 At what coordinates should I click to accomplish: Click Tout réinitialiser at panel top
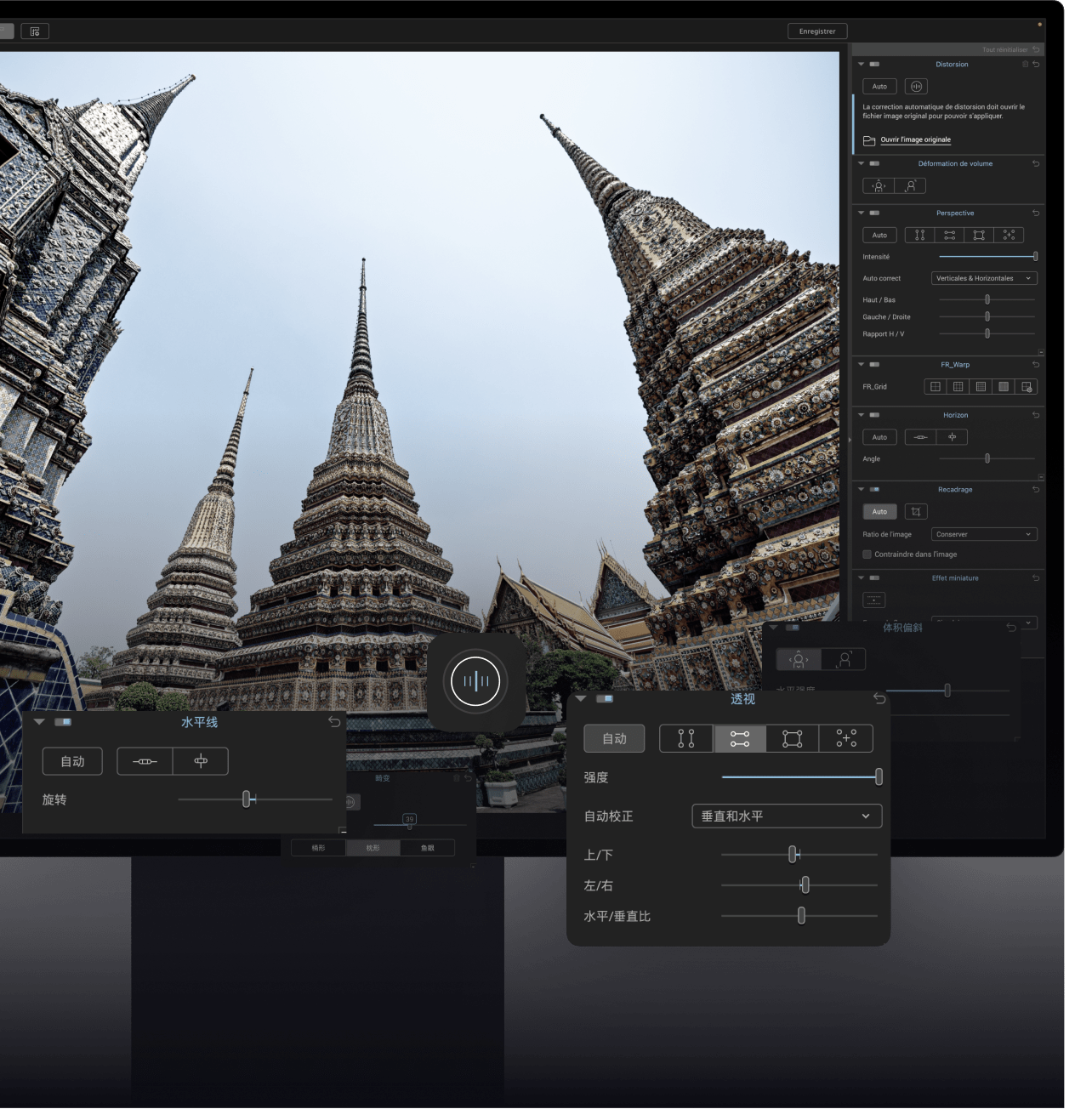(1004, 50)
